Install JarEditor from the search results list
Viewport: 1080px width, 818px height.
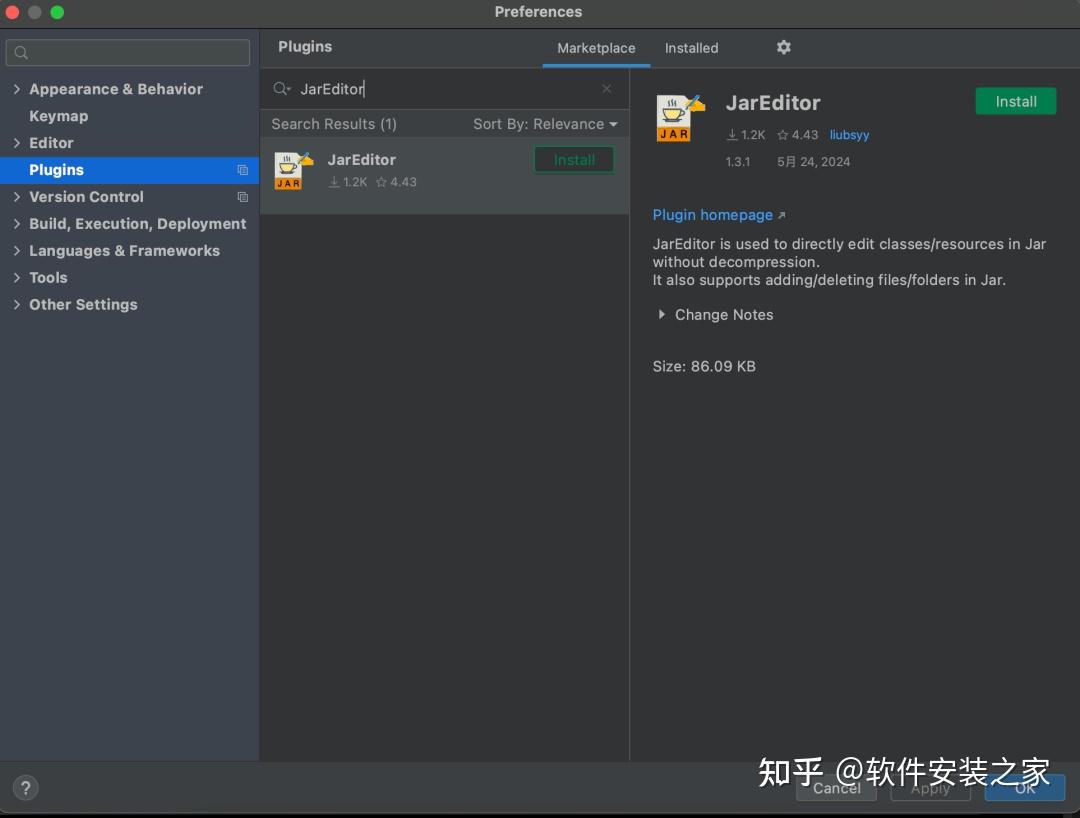(x=574, y=160)
